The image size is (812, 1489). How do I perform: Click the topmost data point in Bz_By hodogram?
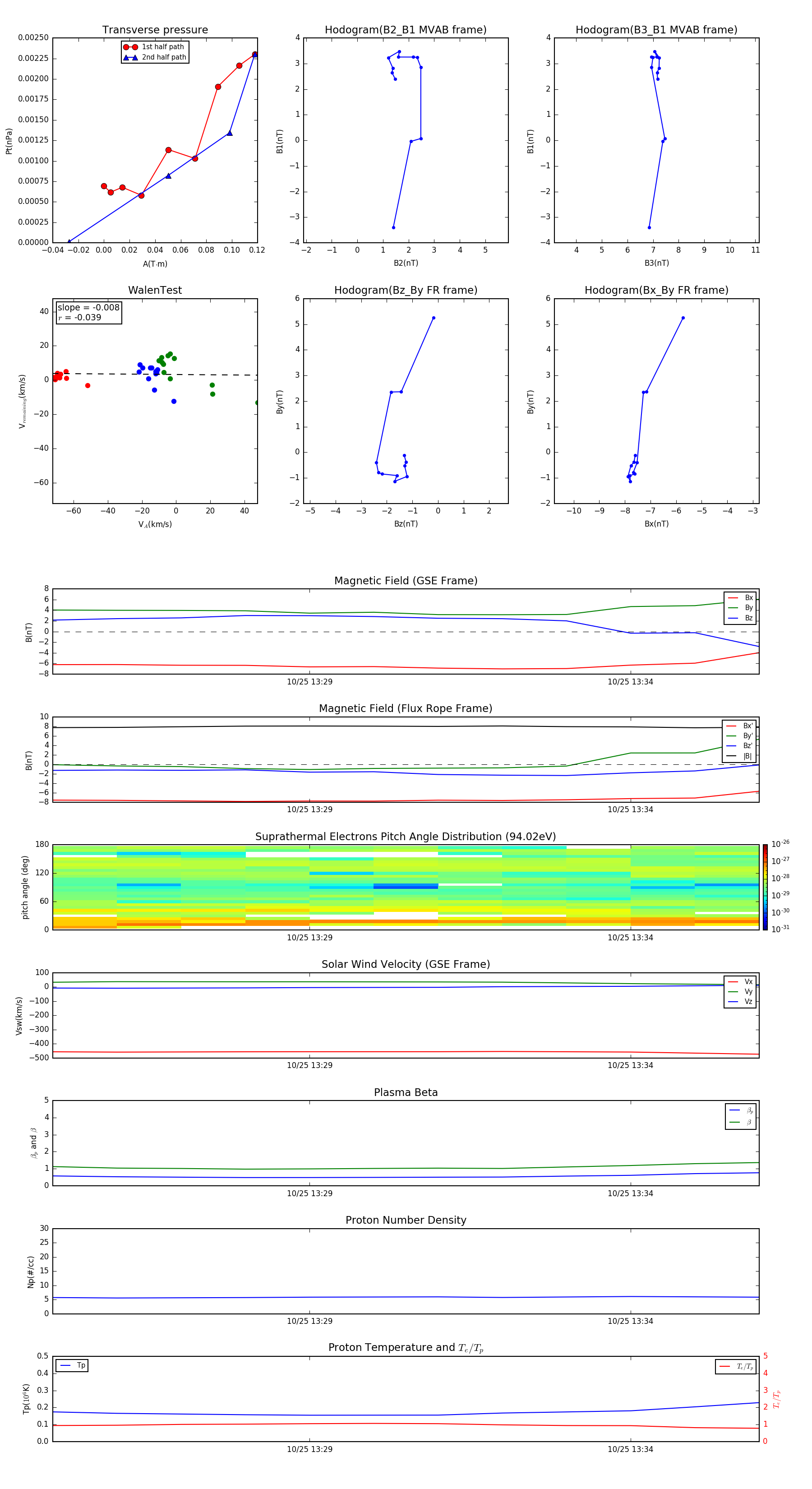[x=434, y=318]
